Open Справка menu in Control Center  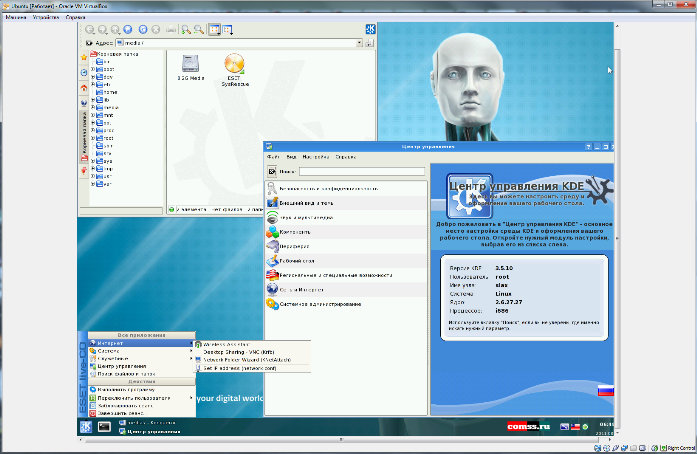click(x=345, y=157)
